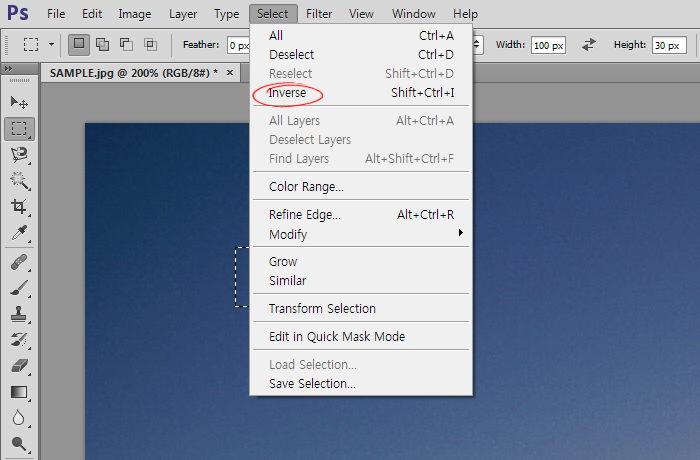The height and width of the screenshot is (460, 700).
Task: Open the Style dropdown stepper arrows
Action: click(477, 45)
